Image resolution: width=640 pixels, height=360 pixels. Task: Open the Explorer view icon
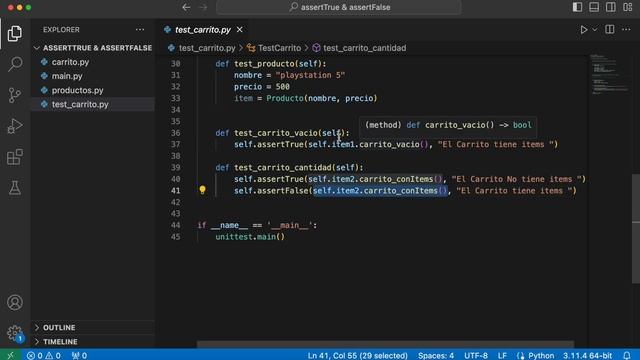[x=15, y=33]
